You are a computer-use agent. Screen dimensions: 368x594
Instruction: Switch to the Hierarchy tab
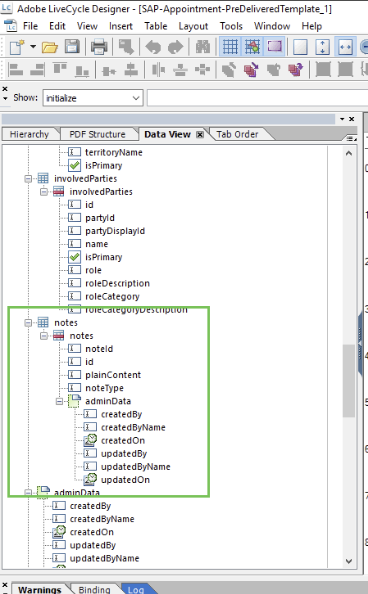[x=29, y=134]
